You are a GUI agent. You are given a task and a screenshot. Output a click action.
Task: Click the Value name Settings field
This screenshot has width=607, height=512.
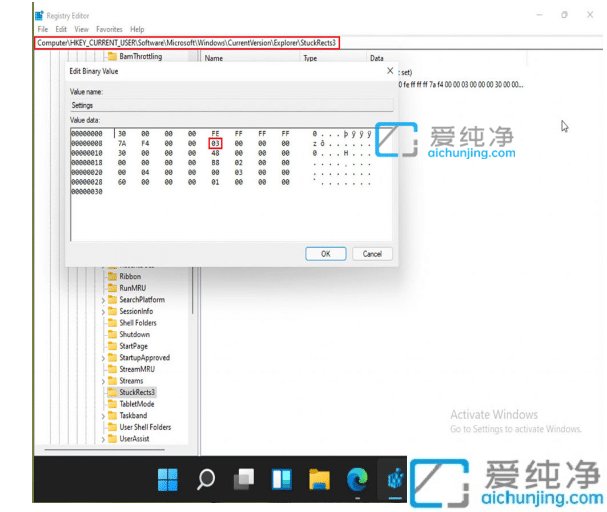231,105
